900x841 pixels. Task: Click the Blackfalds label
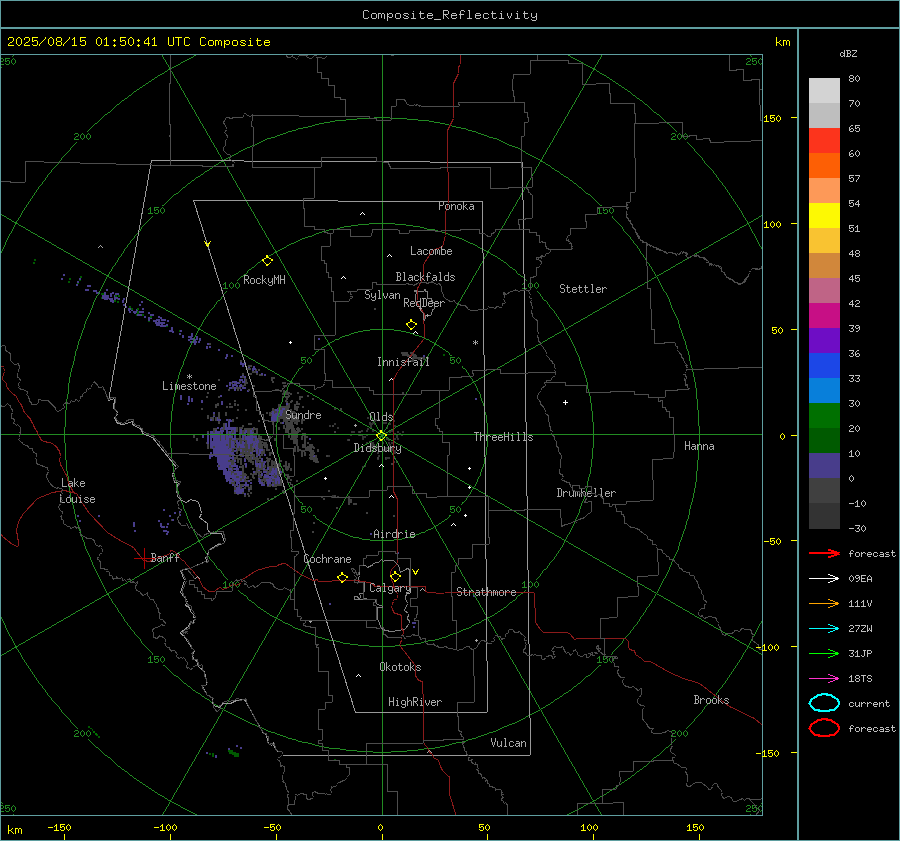pos(425,277)
